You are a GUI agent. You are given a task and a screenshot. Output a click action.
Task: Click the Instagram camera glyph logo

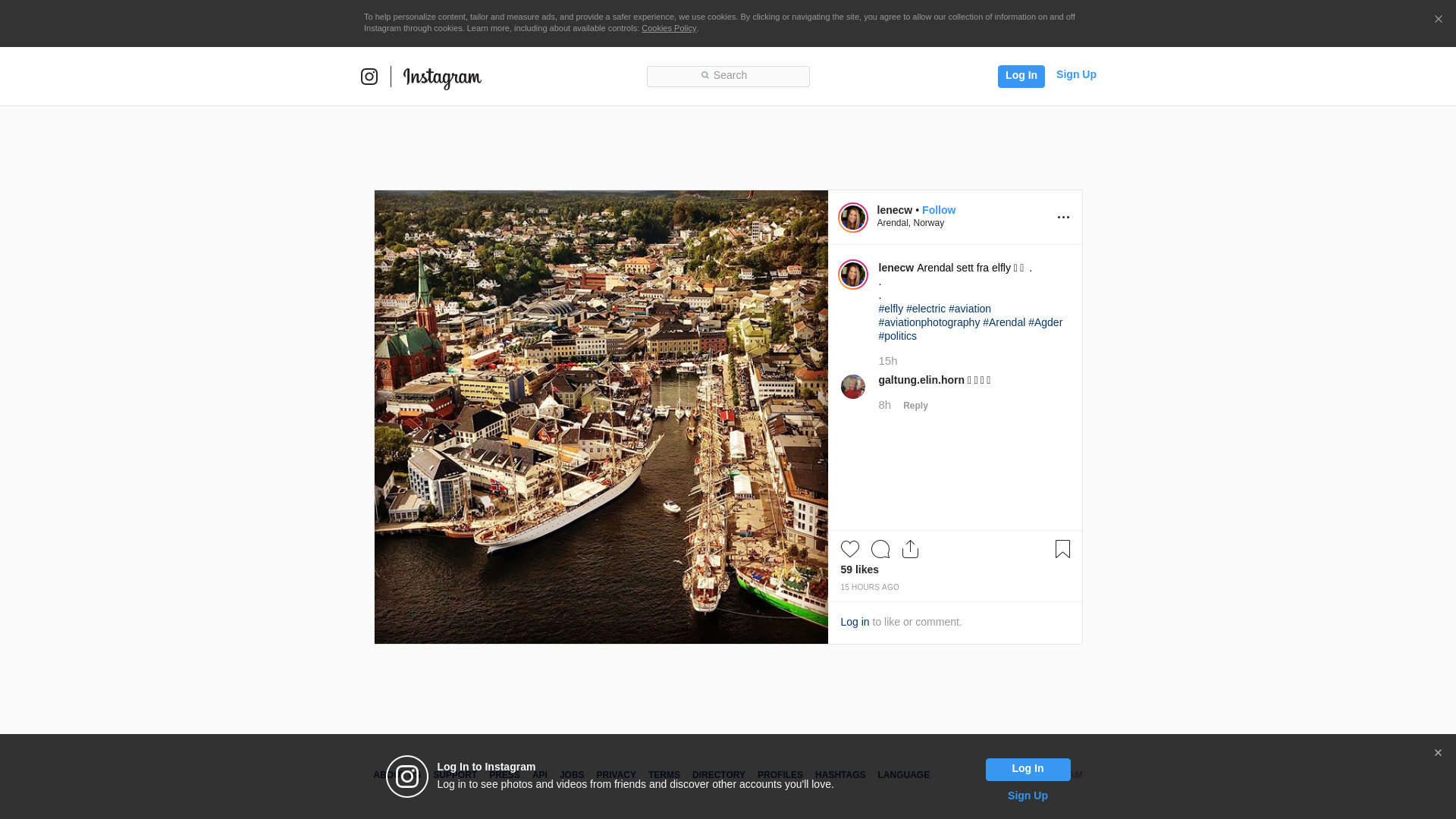click(369, 77)
